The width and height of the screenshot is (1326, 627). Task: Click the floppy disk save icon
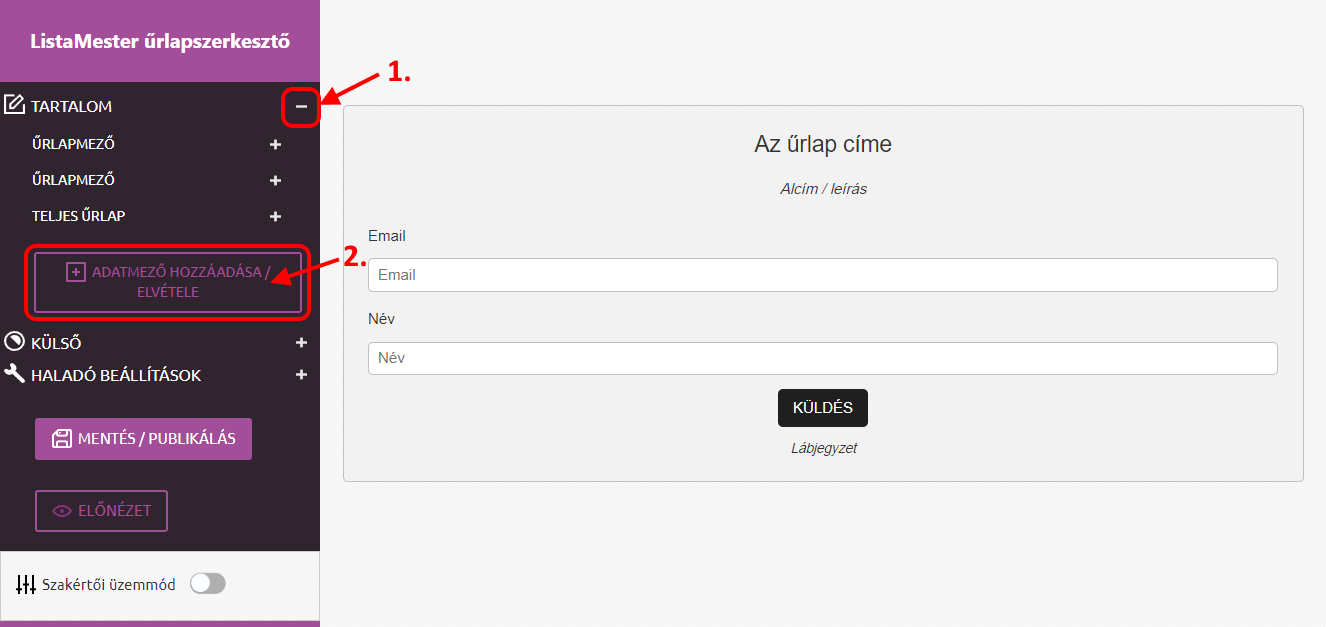point(62,438)
